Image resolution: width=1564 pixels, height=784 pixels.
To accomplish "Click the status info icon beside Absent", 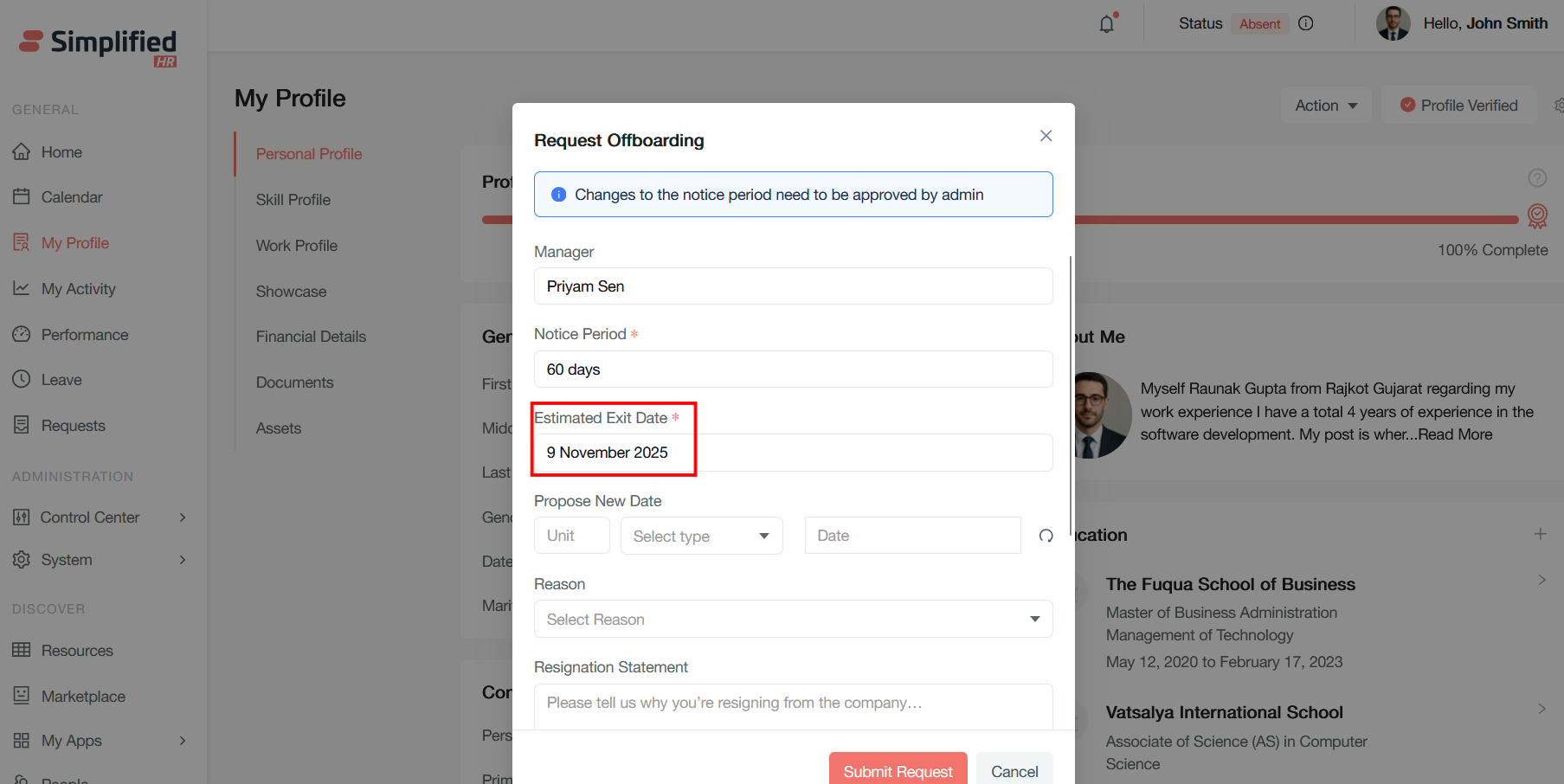I will tap(1306, 23).
